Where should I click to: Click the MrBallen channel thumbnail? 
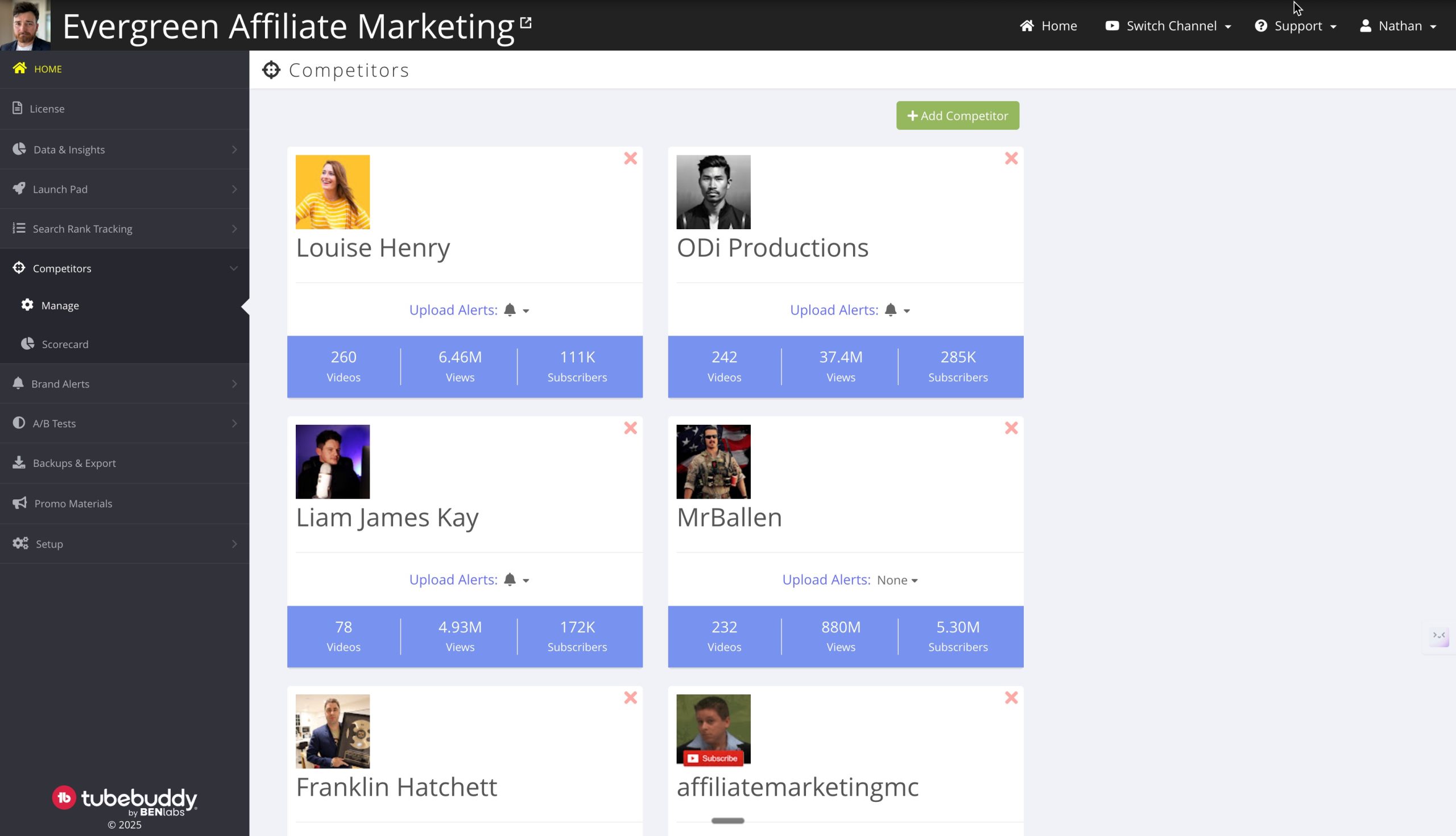[x=713, y=461]
